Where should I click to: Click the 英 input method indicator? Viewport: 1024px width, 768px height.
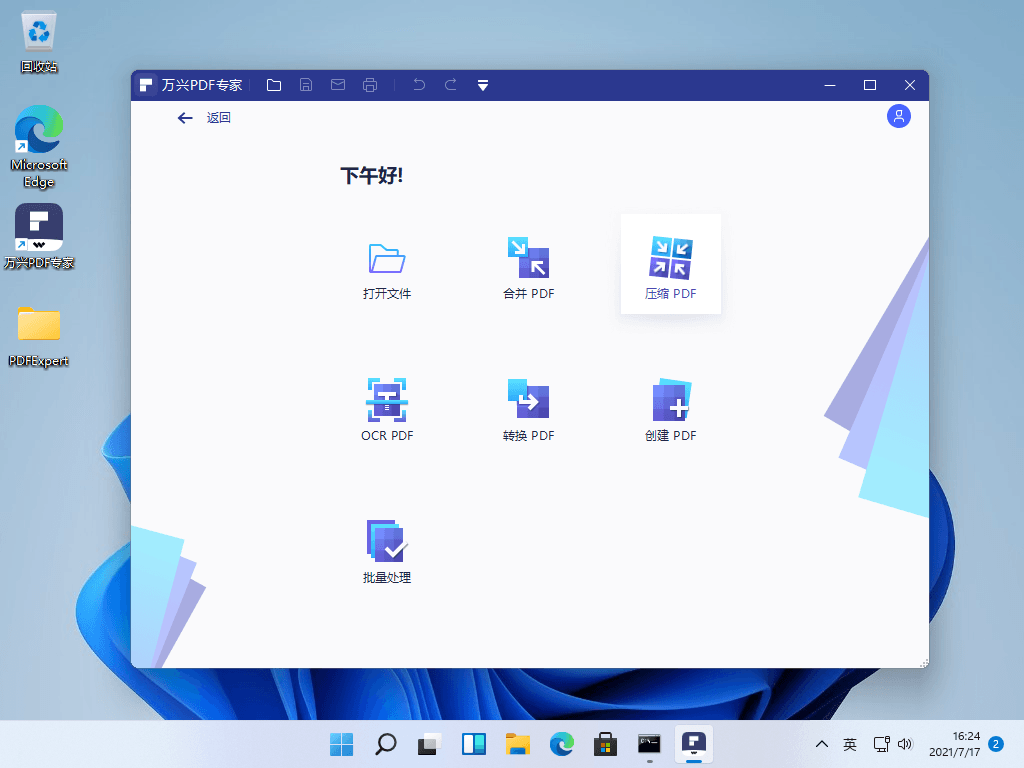tap(850, 744)
